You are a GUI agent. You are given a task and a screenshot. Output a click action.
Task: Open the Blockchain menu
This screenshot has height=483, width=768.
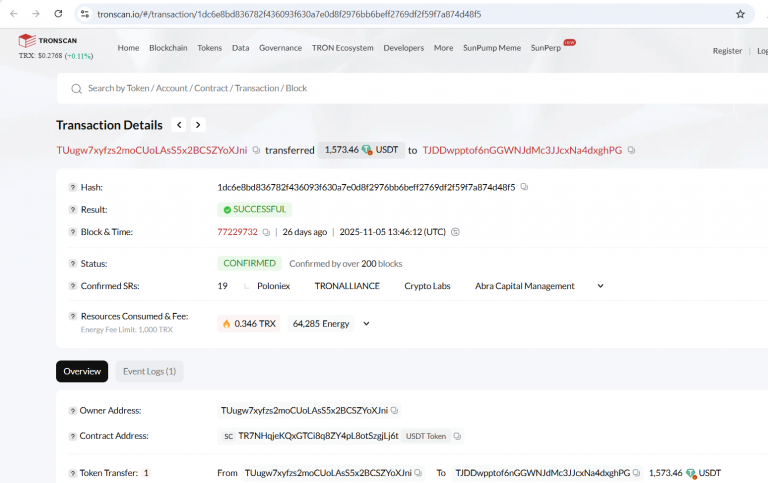[168, 48]
